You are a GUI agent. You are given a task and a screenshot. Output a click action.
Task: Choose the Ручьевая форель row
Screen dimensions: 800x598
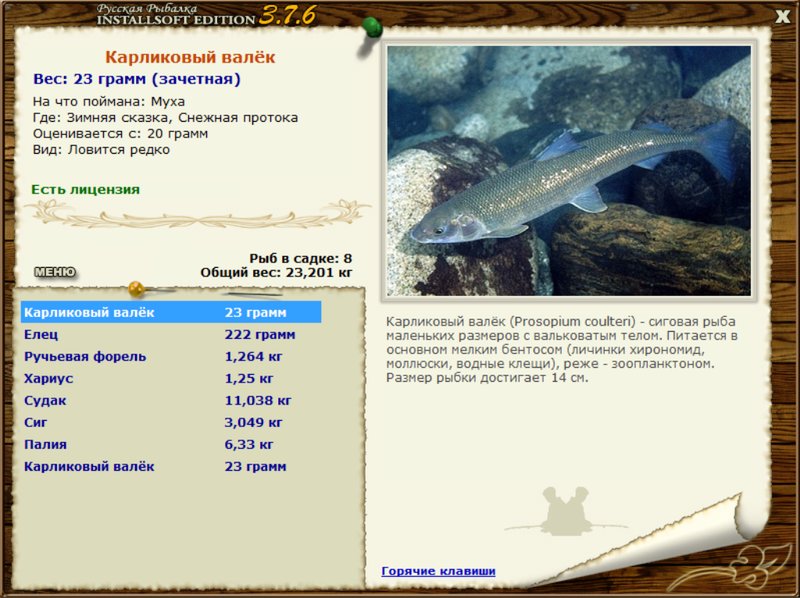coord(171,357)
